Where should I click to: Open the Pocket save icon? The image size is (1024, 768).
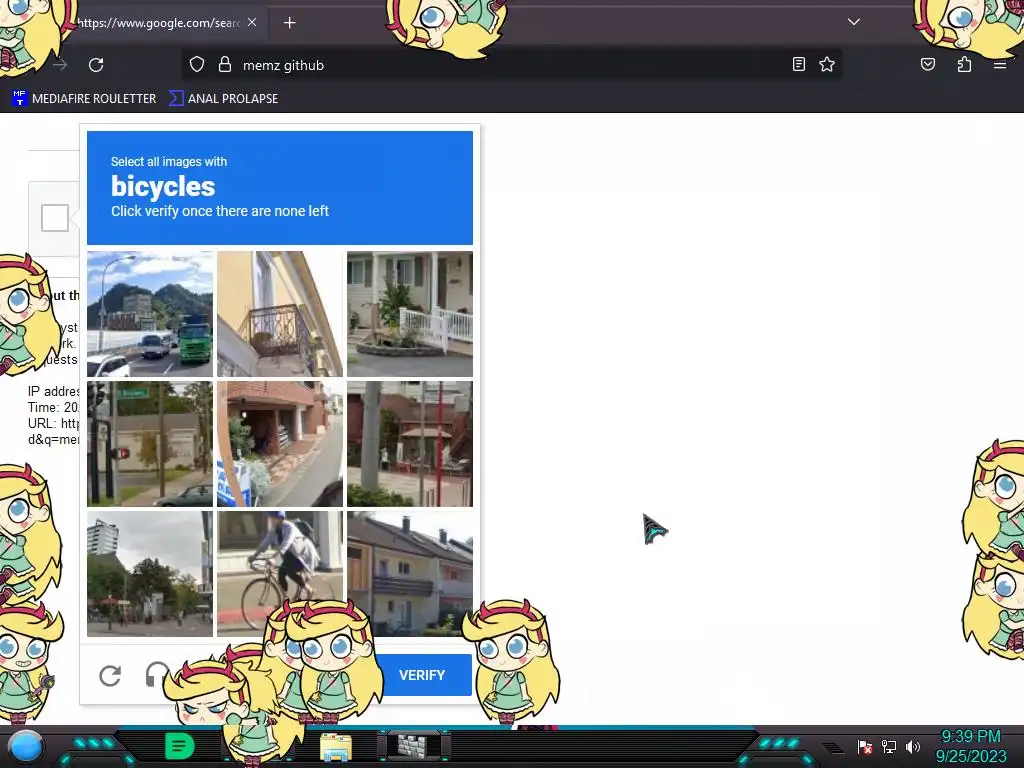tap(927, 64)
